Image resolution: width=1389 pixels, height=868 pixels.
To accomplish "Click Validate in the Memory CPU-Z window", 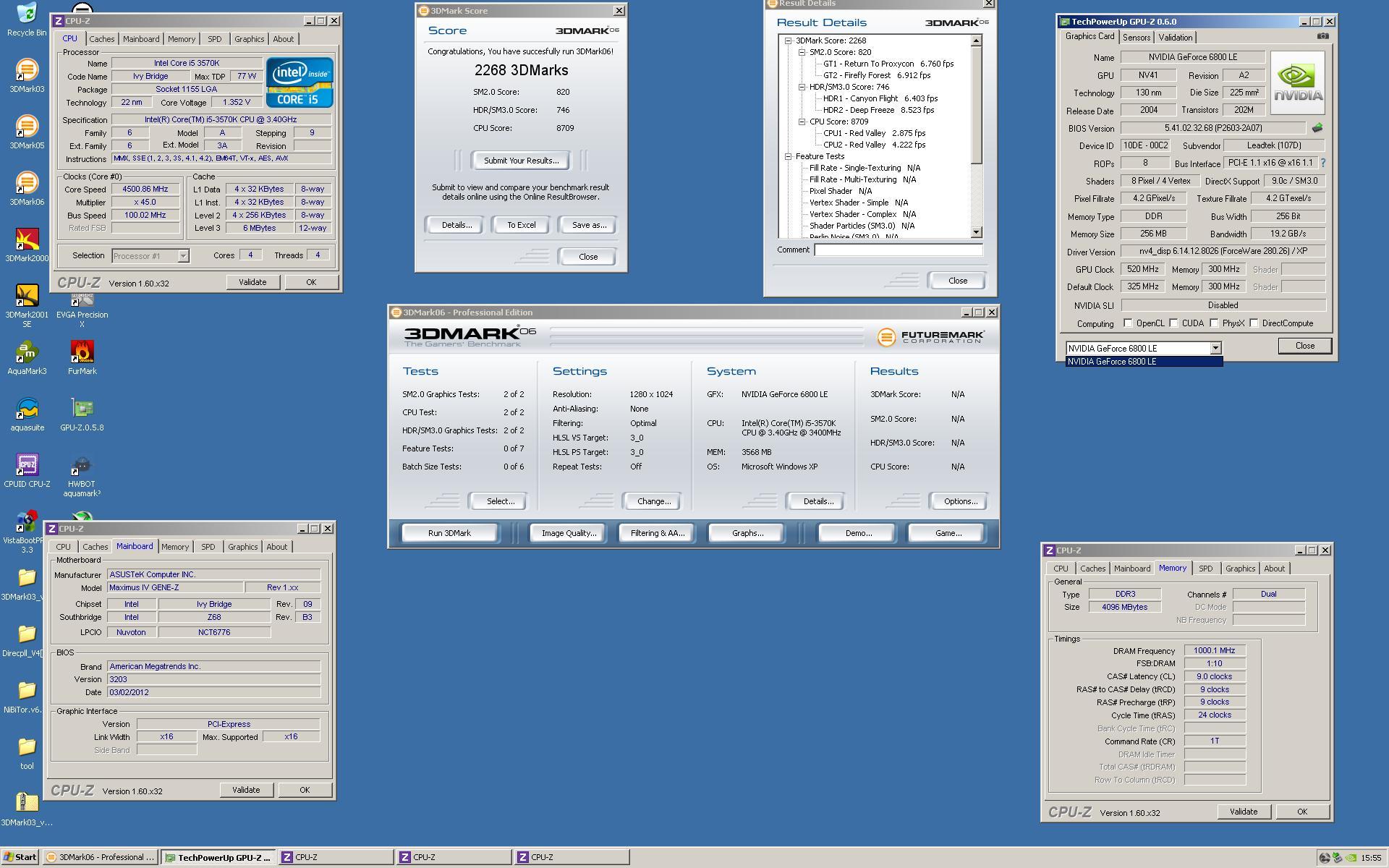I will (x=1243, y=812).
